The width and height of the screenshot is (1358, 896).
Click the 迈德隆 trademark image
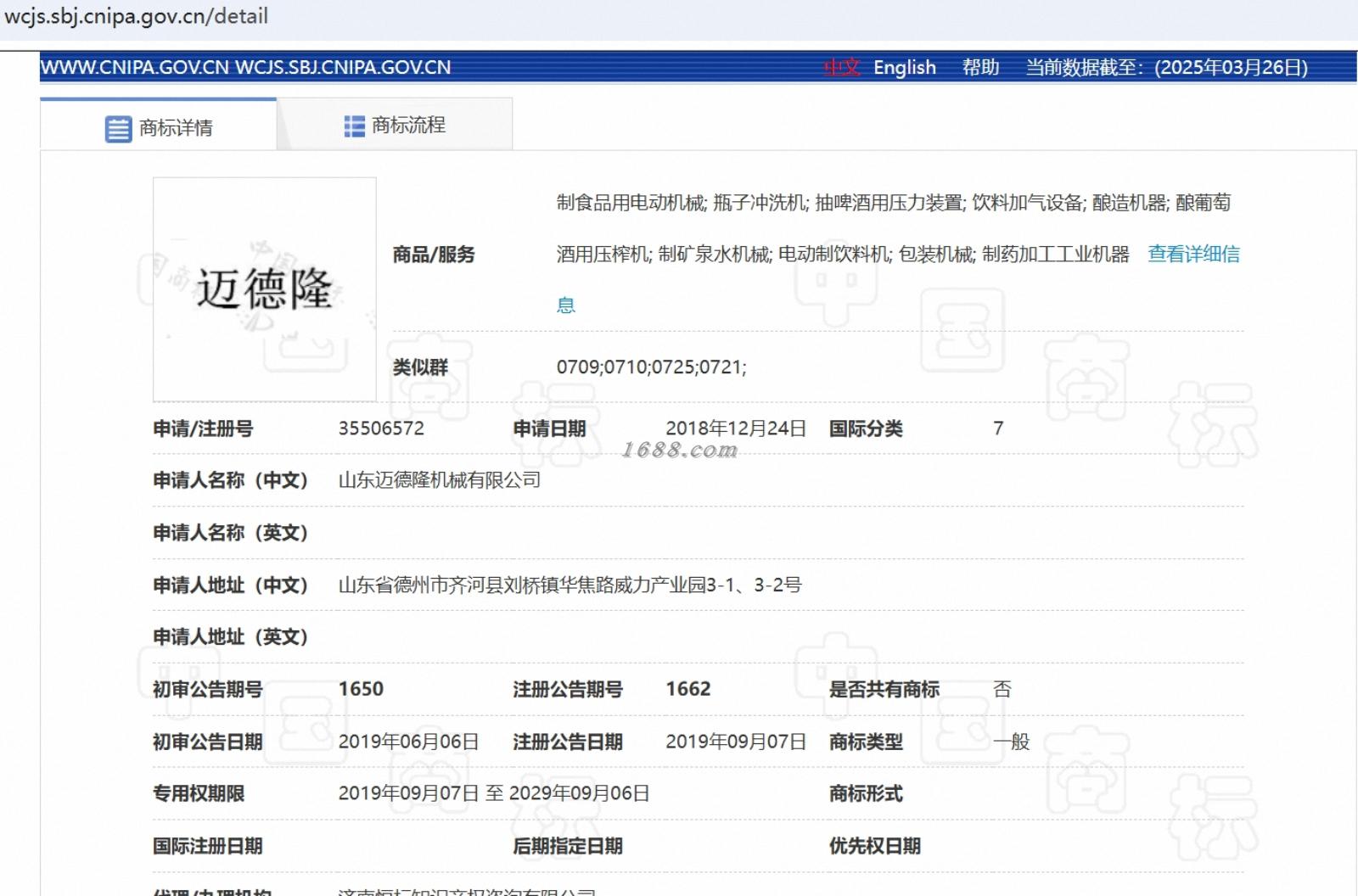(x=265, y=289)
